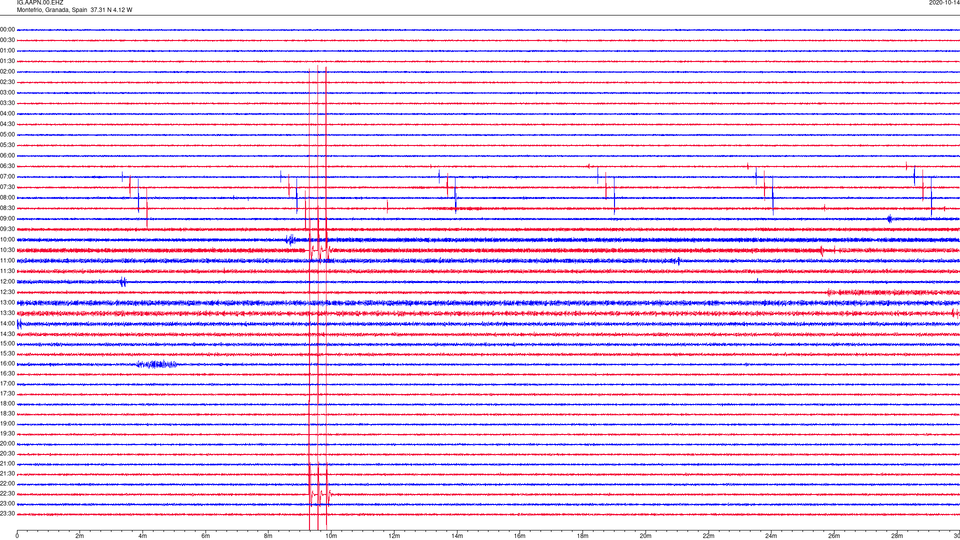960x540 pixels.
Task: Select the 4m axis tick label
Action: (143, 536)
